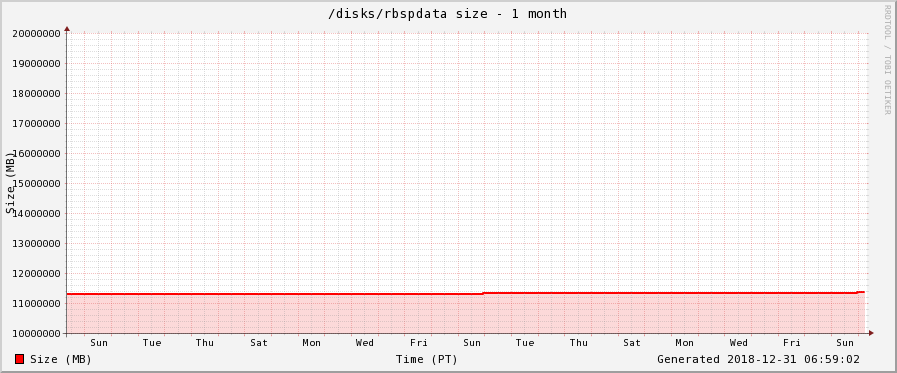Viewport: 897px width, 373px height.
Task: Click the 12000000 y-axis label
Action: click(x=37, y=273)
